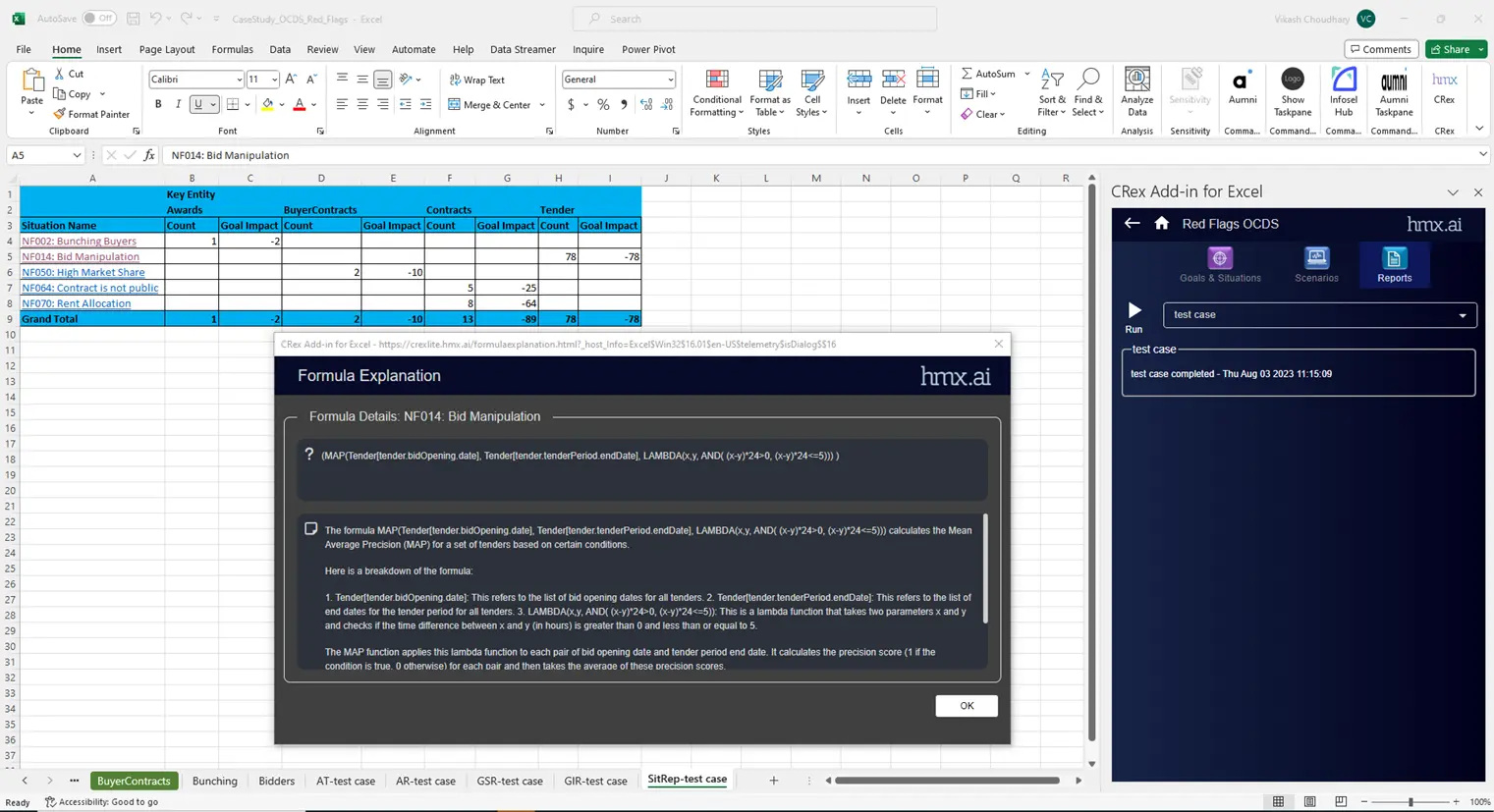Switch to Page Layout view in status bar
Image resolution: width=1494 pixels, height=812 pixels.
tap(1309, 802)
